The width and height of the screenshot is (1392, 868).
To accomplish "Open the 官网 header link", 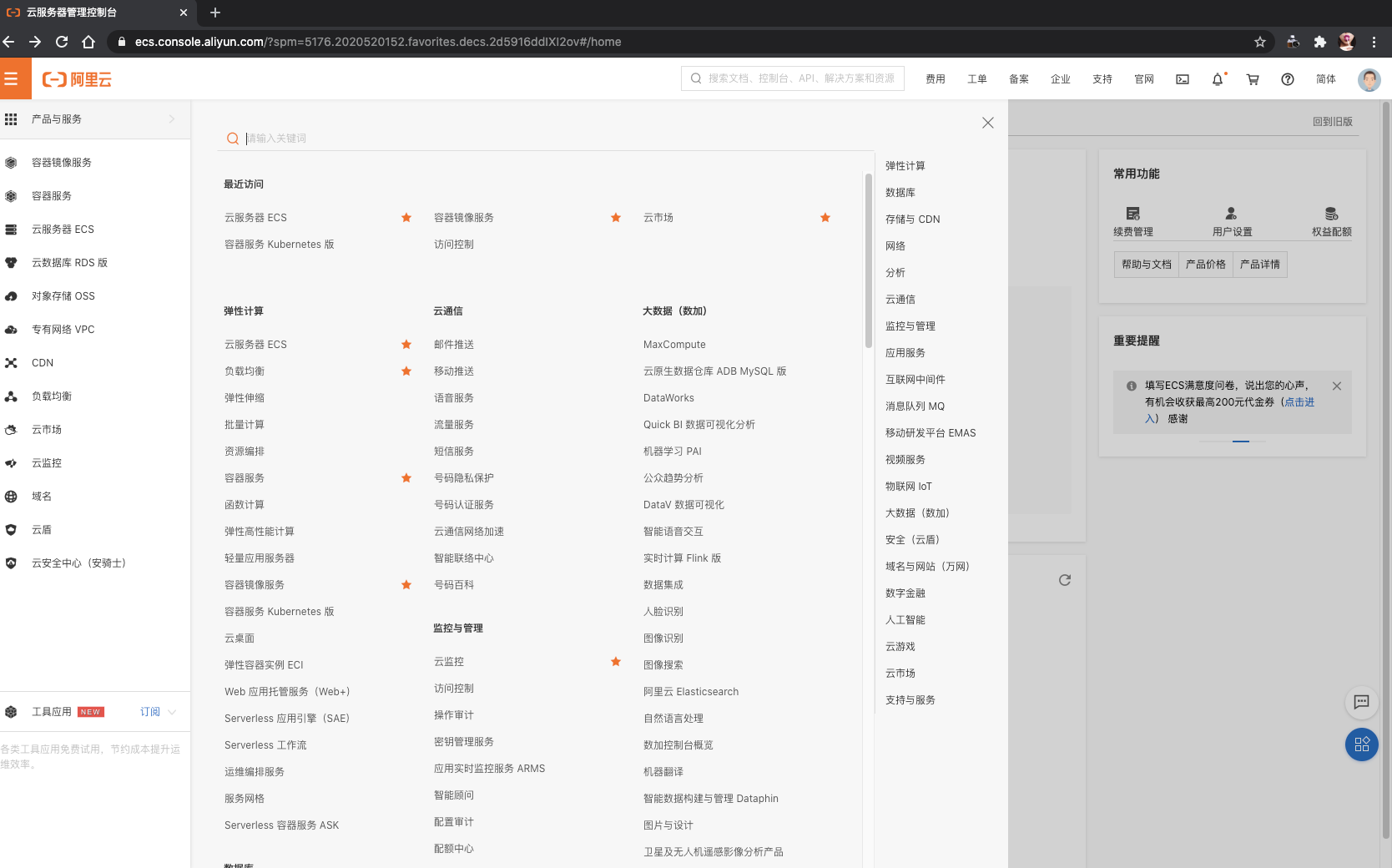I will tap(1144, 79).
